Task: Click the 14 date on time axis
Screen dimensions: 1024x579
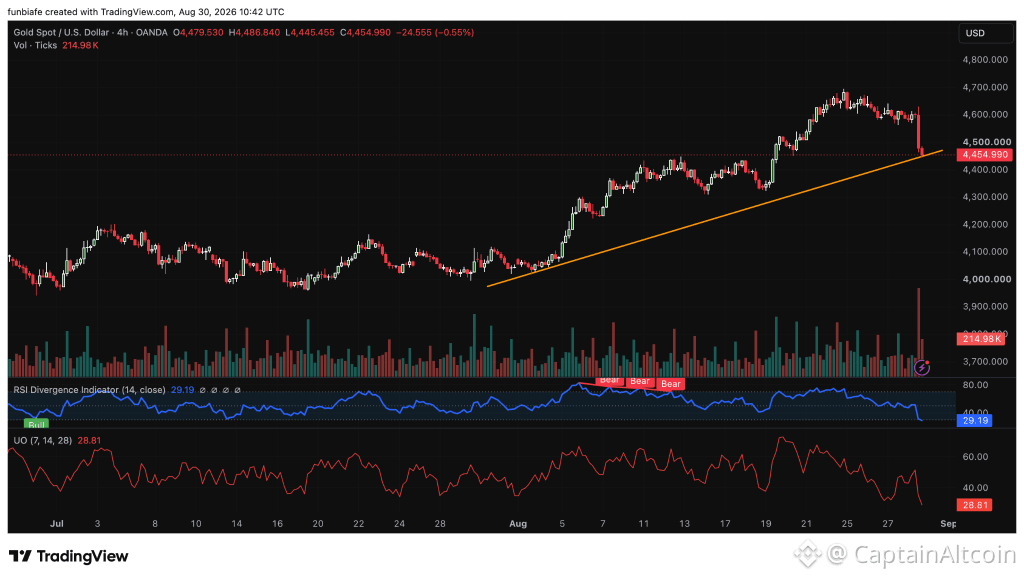Action: [x=236, y=524]
